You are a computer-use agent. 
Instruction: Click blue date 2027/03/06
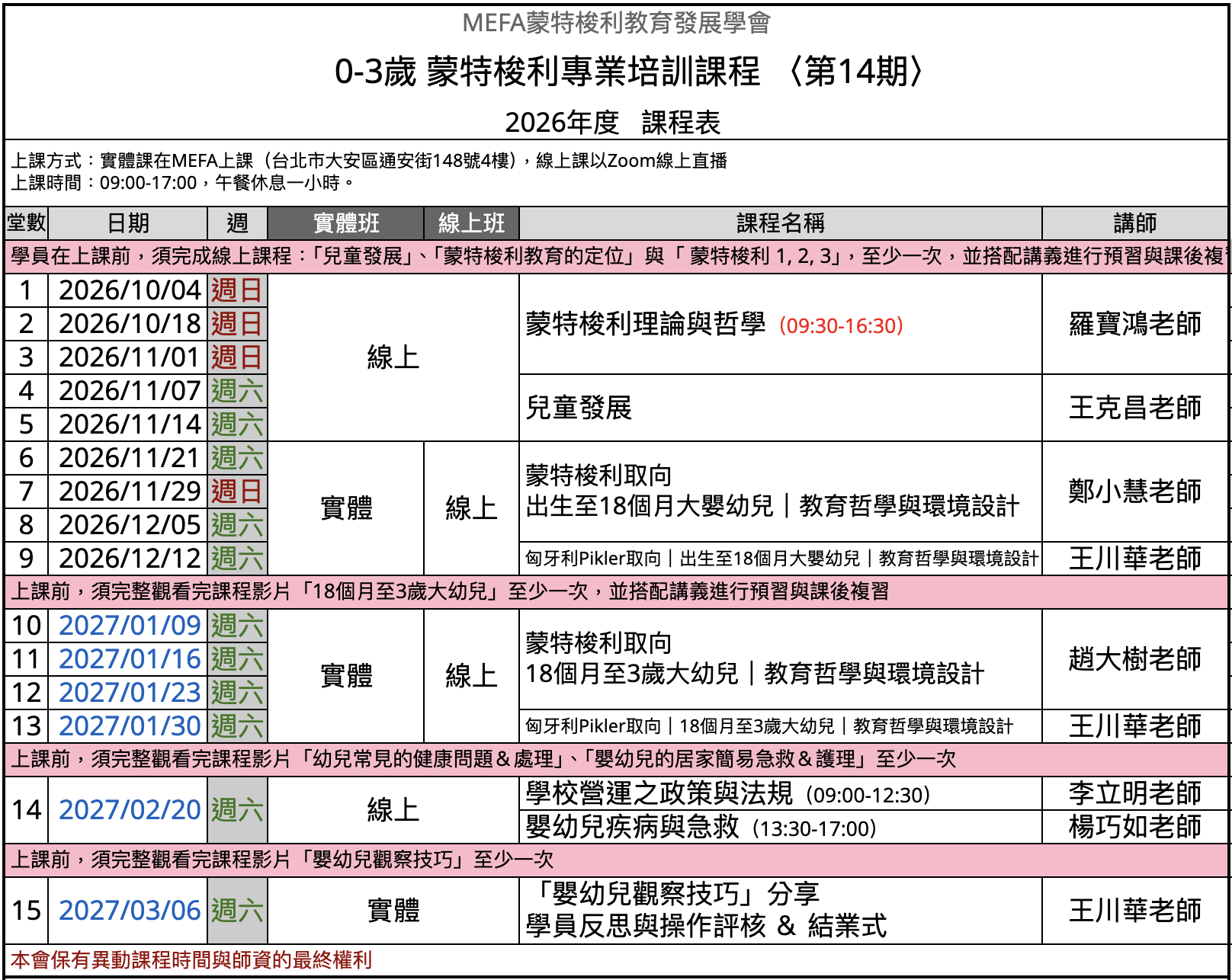click(130, 911)
